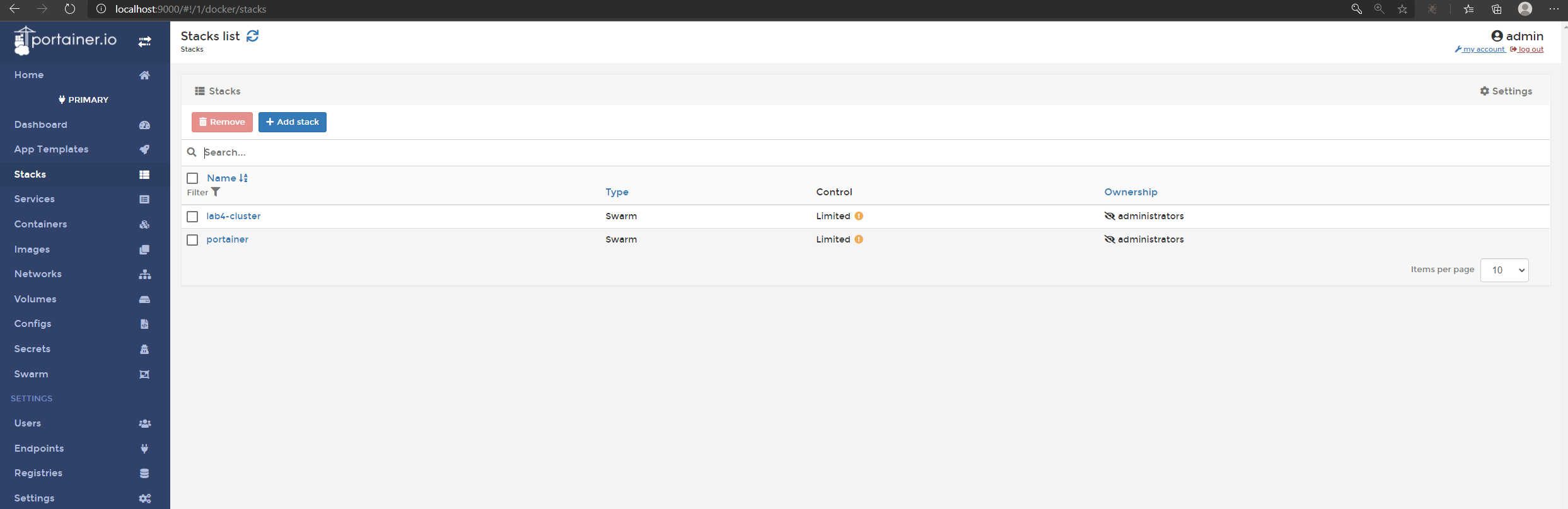Click the refresh icon next to Stacks list
The width and height of the screenshot is (1568, 509).
click(x=253, y=36)
